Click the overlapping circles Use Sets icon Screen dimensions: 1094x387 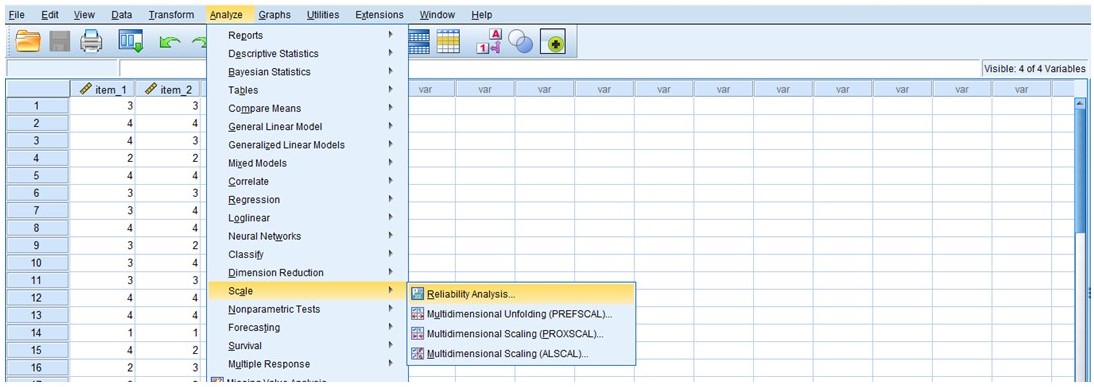pyautogui.click(x=520, y=44)
